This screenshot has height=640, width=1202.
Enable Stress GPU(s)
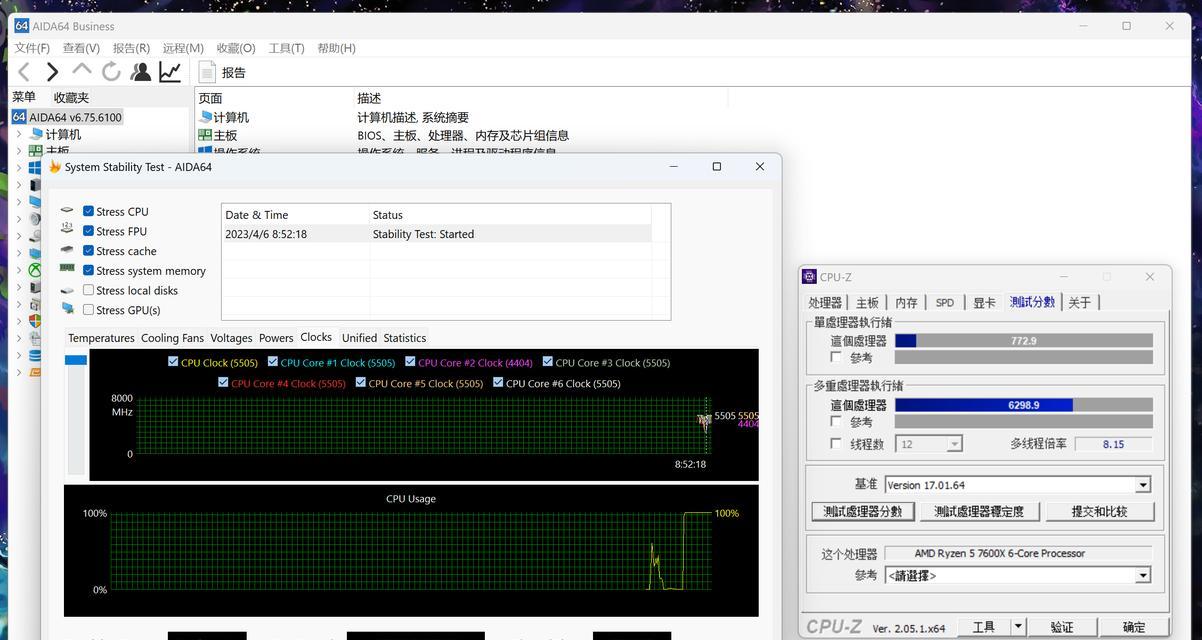coord(88,310)
